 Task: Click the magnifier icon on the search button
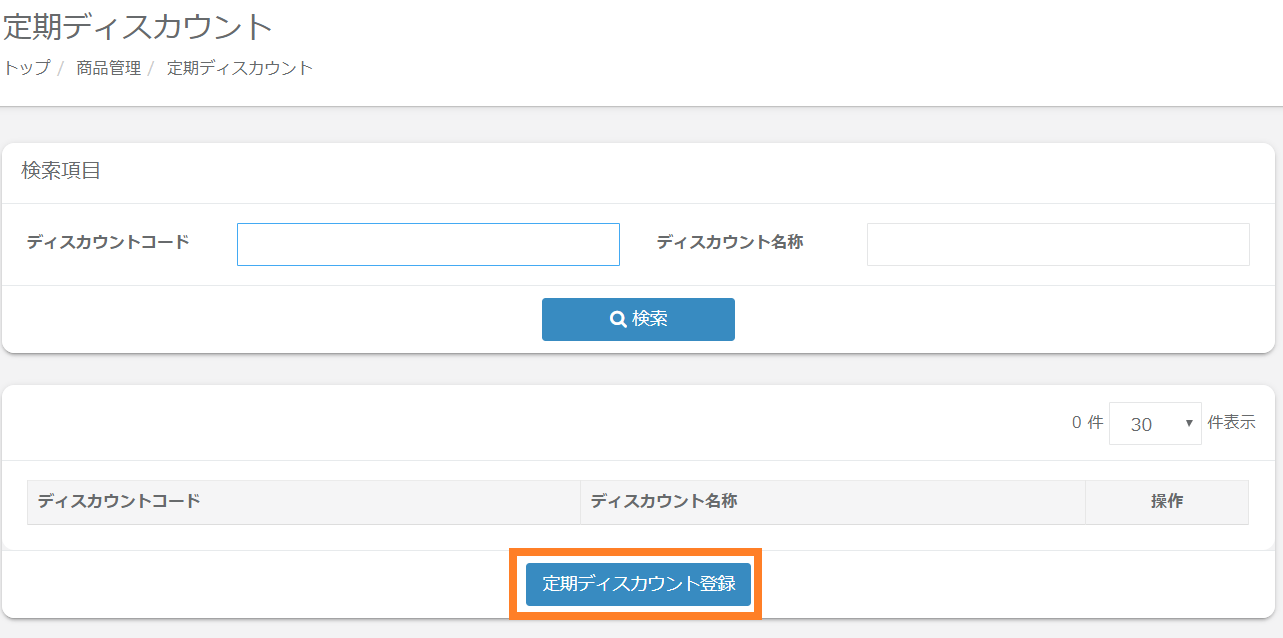point(618,319)
